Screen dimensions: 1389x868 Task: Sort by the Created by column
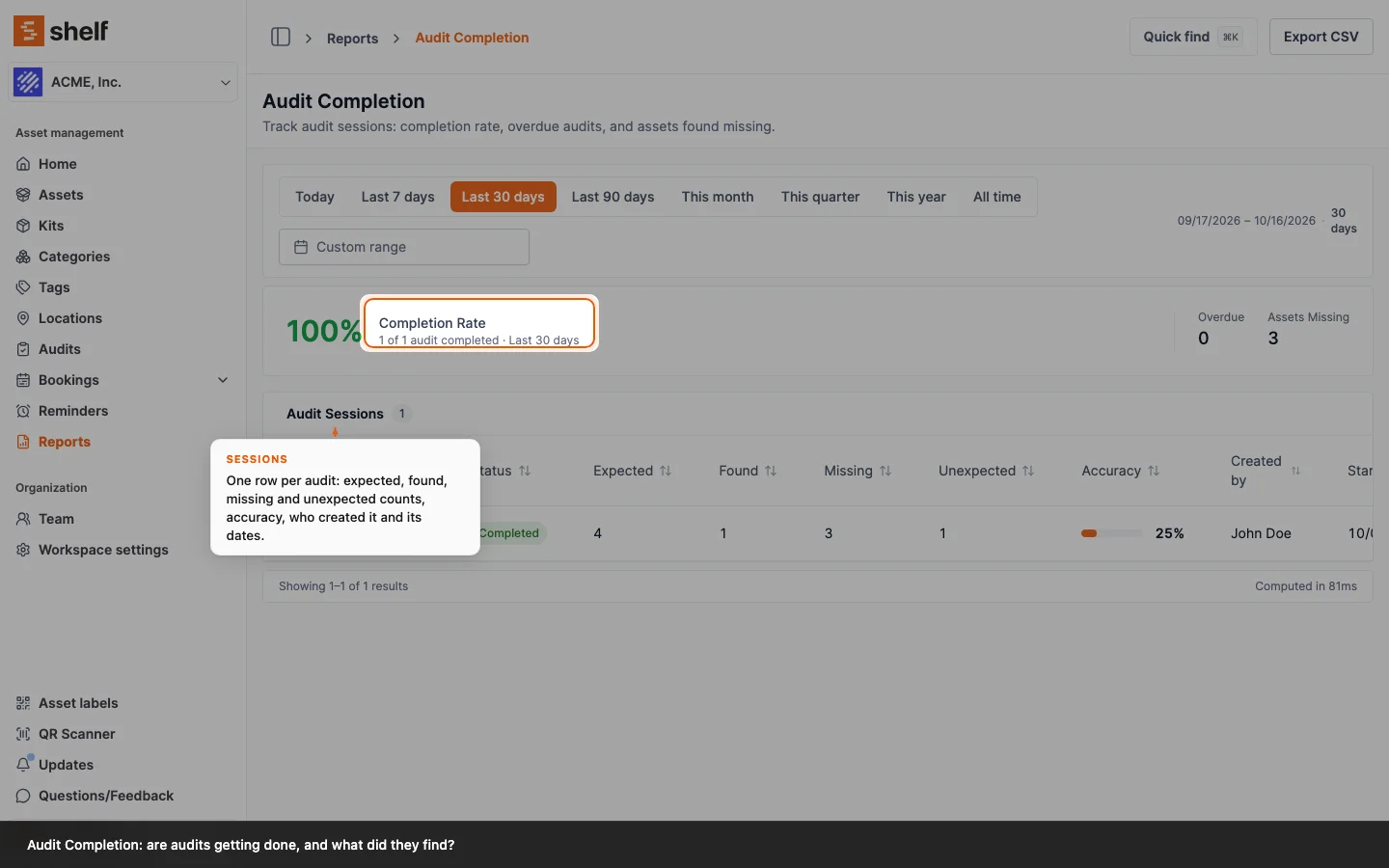[1266, 471]
